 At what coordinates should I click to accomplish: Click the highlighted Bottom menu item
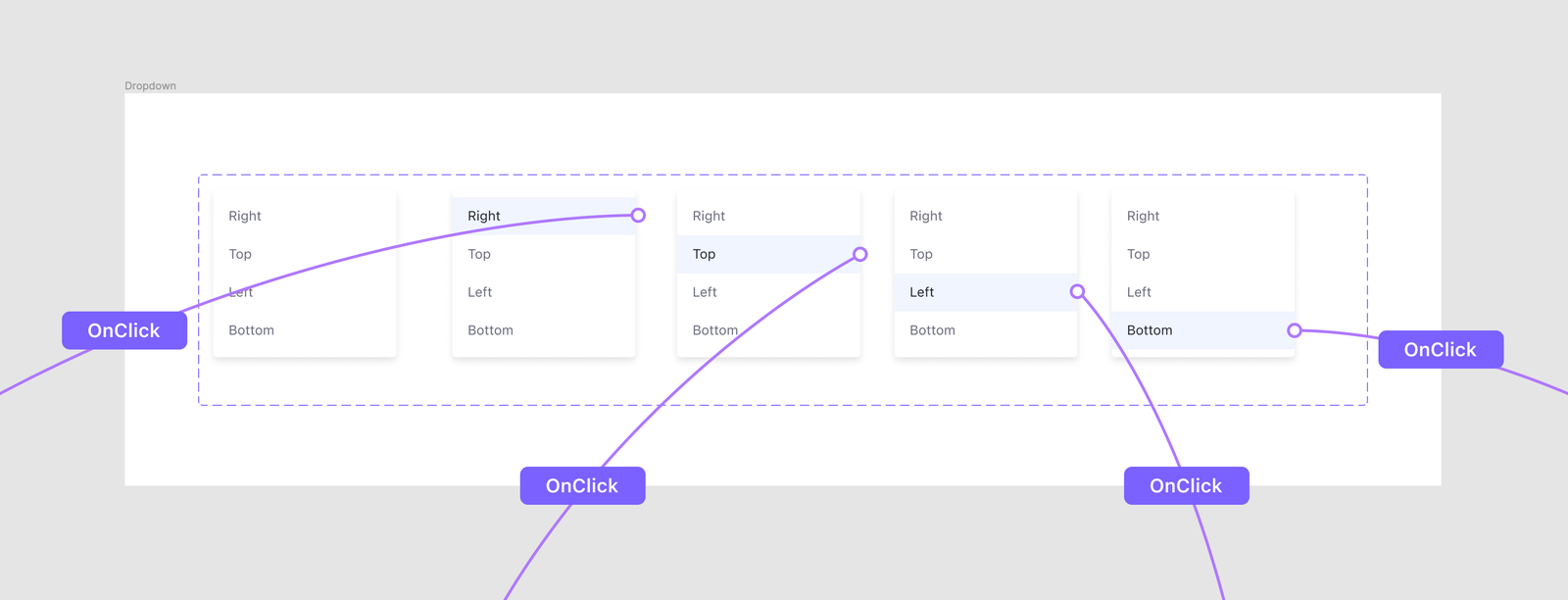coord(1202,330)
